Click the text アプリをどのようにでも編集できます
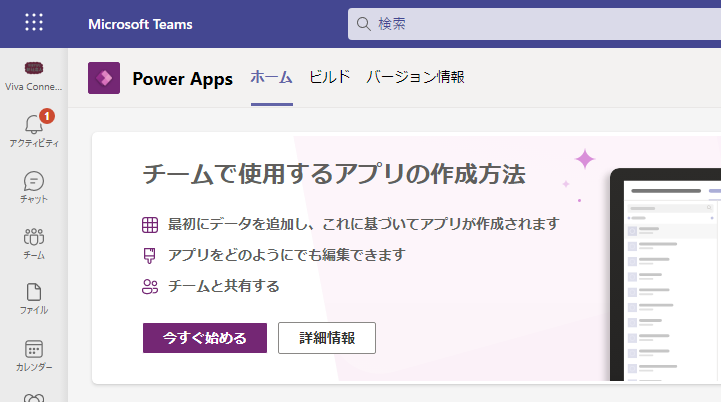This screenshot has width=721, height=402. coord(286,255)
